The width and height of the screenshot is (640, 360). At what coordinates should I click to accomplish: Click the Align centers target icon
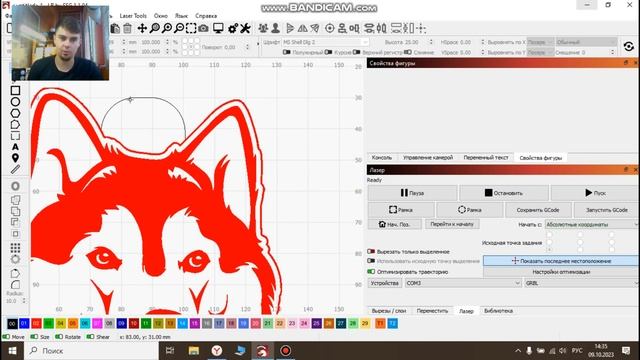pos(329,28)
